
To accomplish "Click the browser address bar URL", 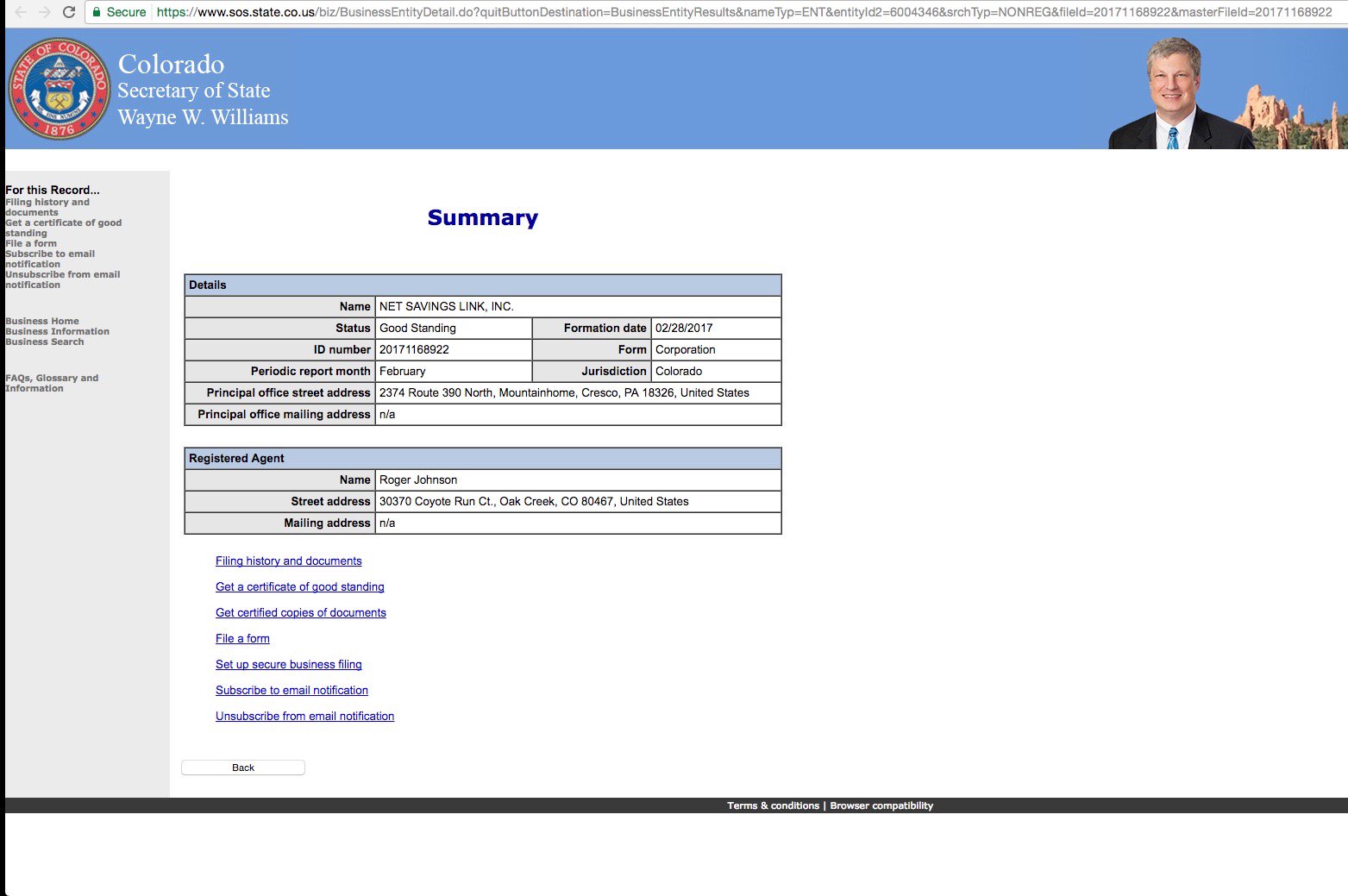I will 744,12.
